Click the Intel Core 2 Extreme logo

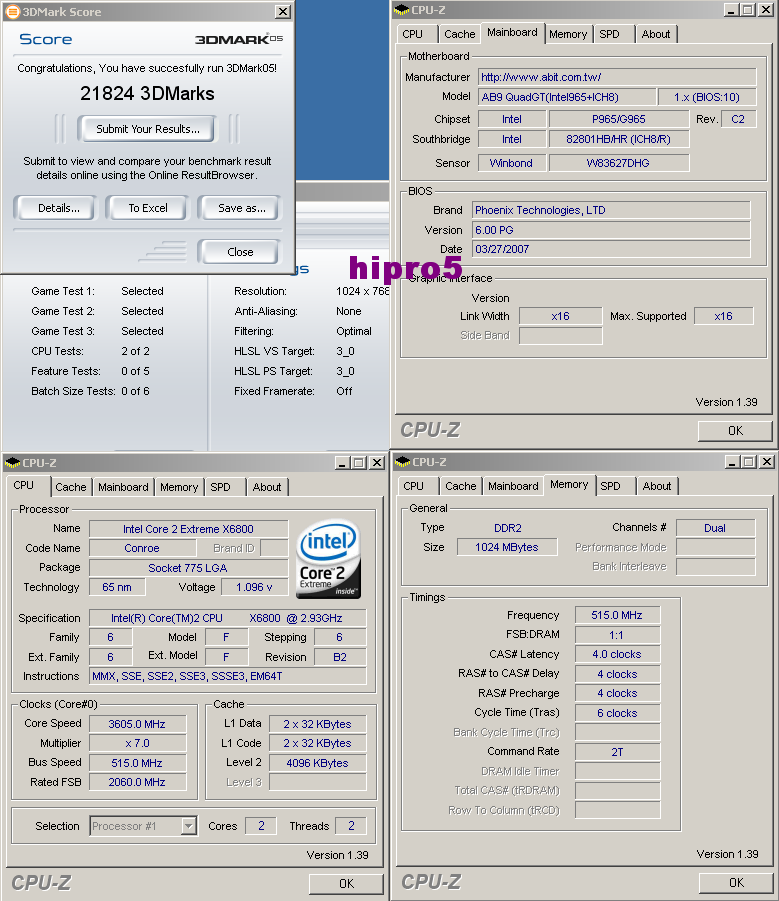click(x=329, y=559)
